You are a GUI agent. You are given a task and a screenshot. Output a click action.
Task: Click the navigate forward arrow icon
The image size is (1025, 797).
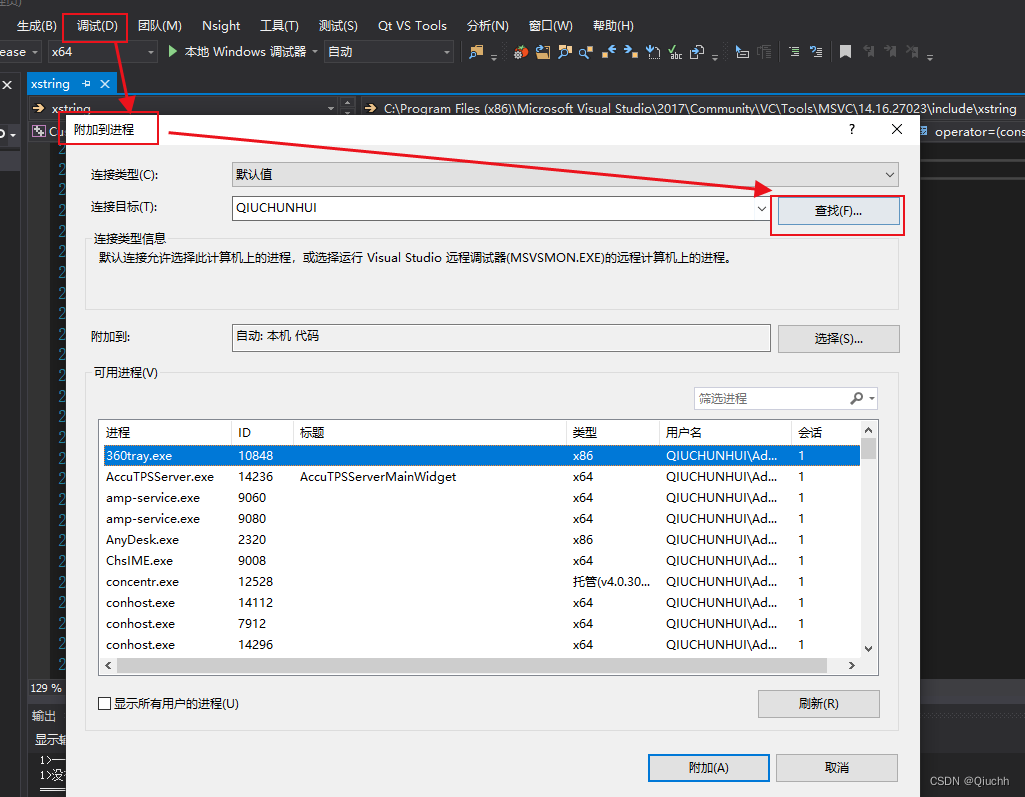click(630, 52)
